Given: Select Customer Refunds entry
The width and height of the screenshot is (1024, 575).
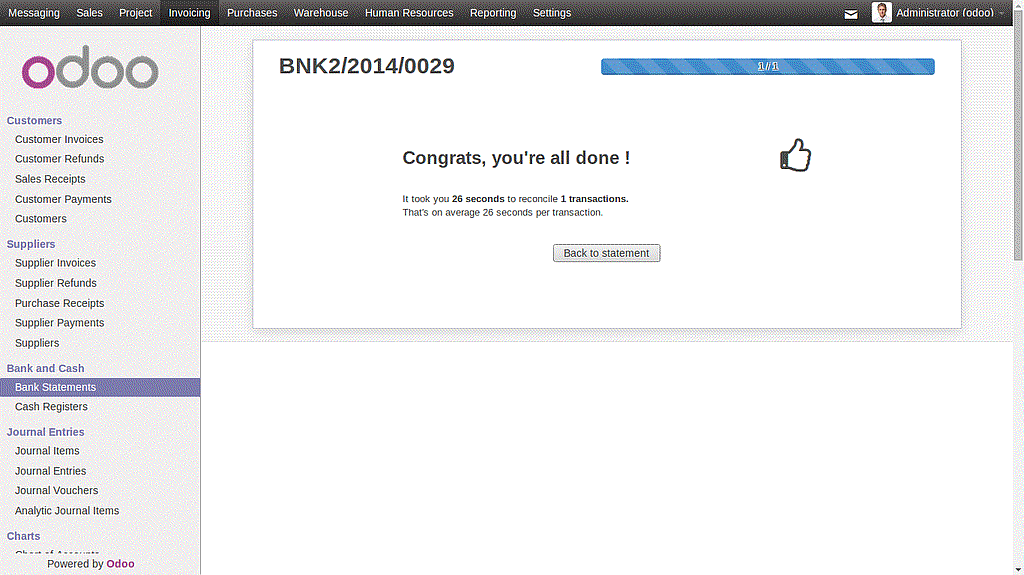Looking at the screenshot, I should click(59, 159).
